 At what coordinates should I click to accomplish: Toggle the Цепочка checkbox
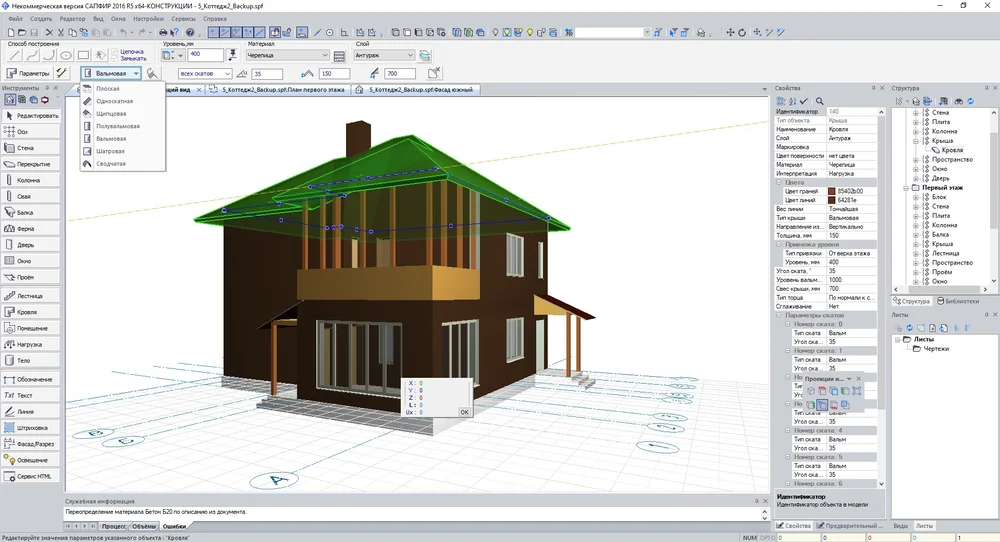tap(115, 52)
